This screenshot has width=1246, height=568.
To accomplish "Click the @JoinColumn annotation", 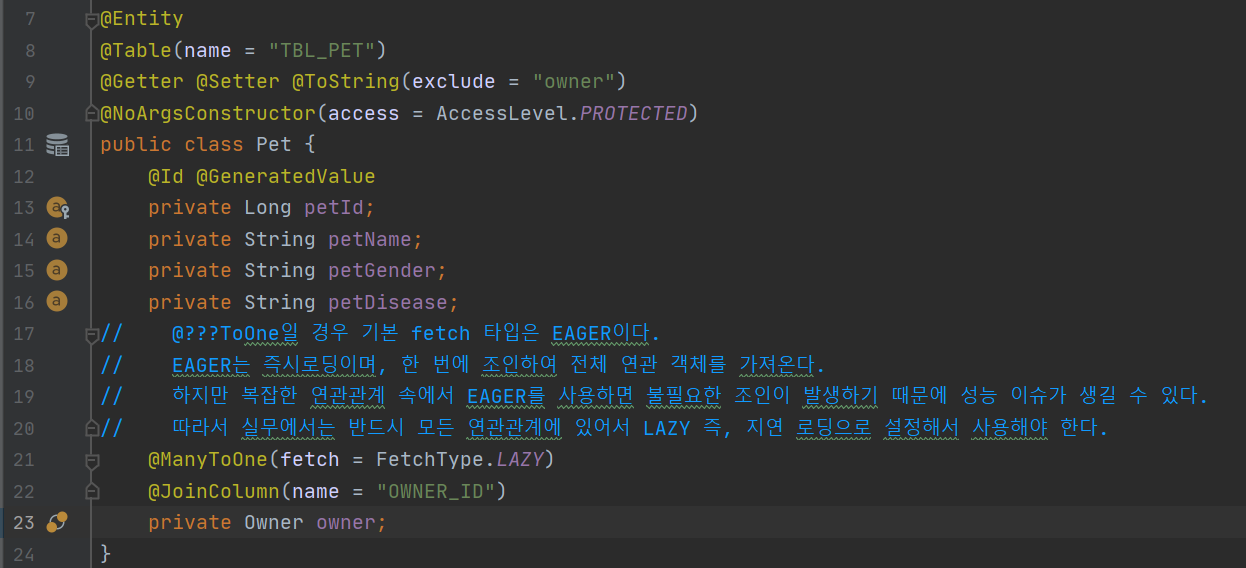I will click(x=214, y=491).
